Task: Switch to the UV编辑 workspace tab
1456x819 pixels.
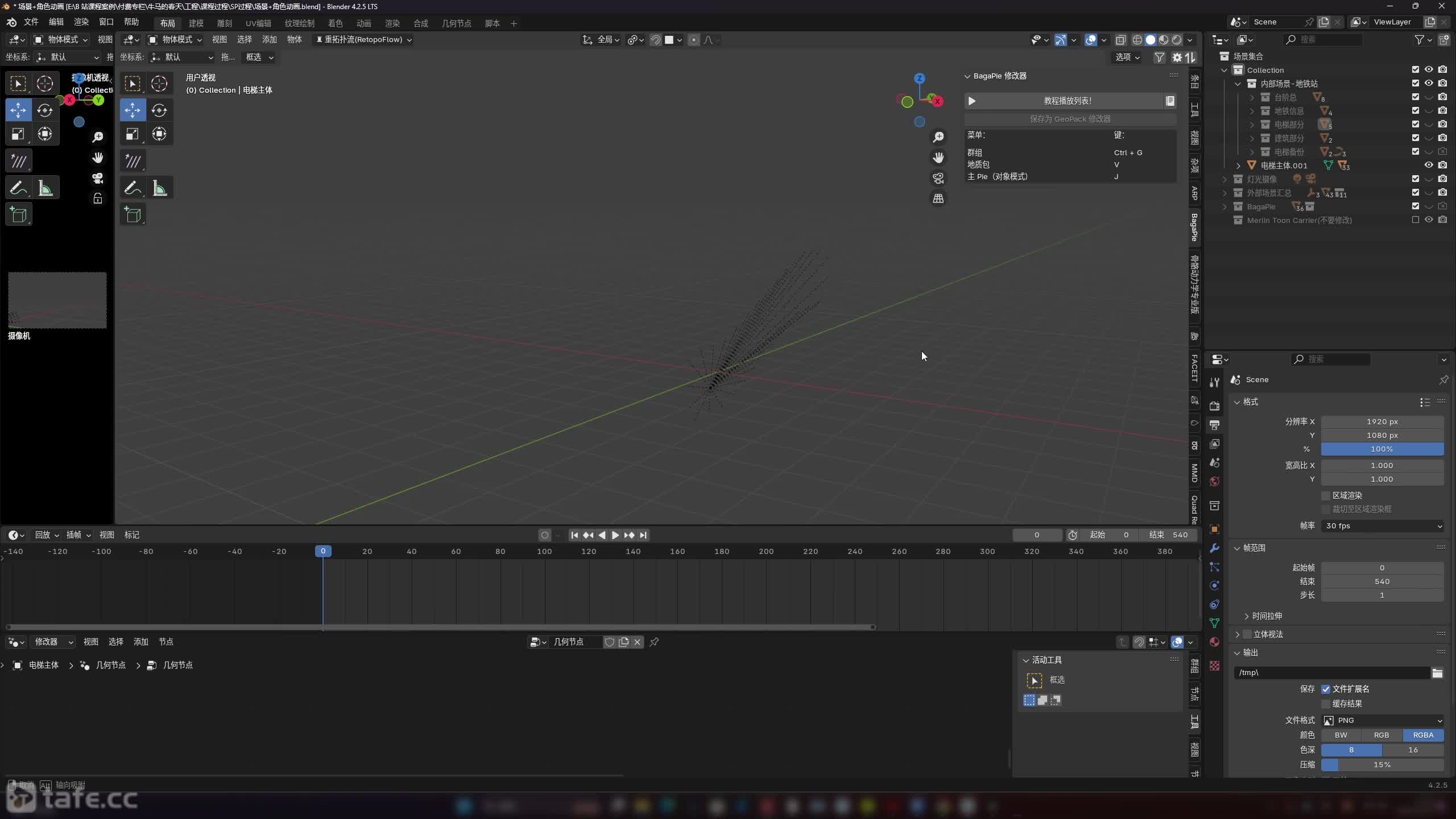Action: tap(258, 23)
